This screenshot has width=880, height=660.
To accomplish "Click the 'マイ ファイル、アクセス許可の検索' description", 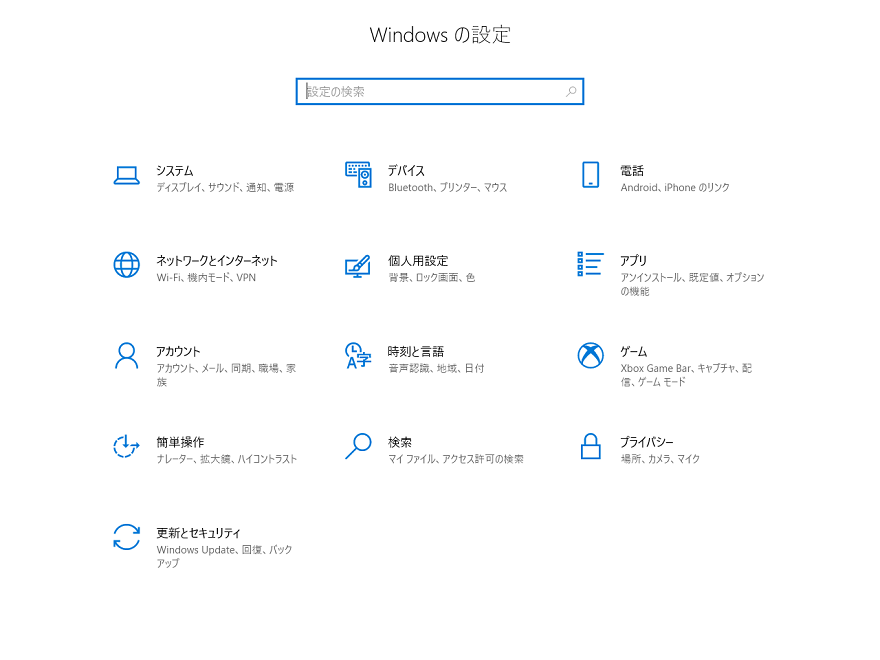I will click(x=456, y=459).
